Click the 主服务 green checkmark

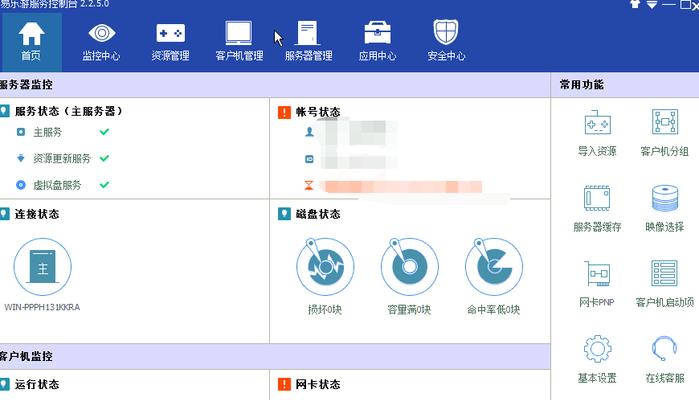(x=104, y=132)
